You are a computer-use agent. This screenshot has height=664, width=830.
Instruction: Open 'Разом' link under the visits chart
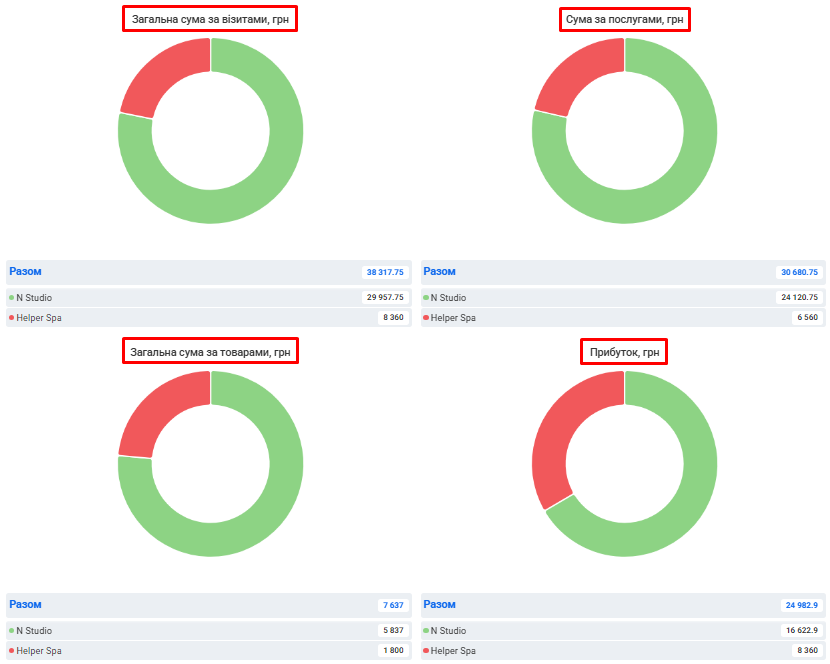[25, 271]
